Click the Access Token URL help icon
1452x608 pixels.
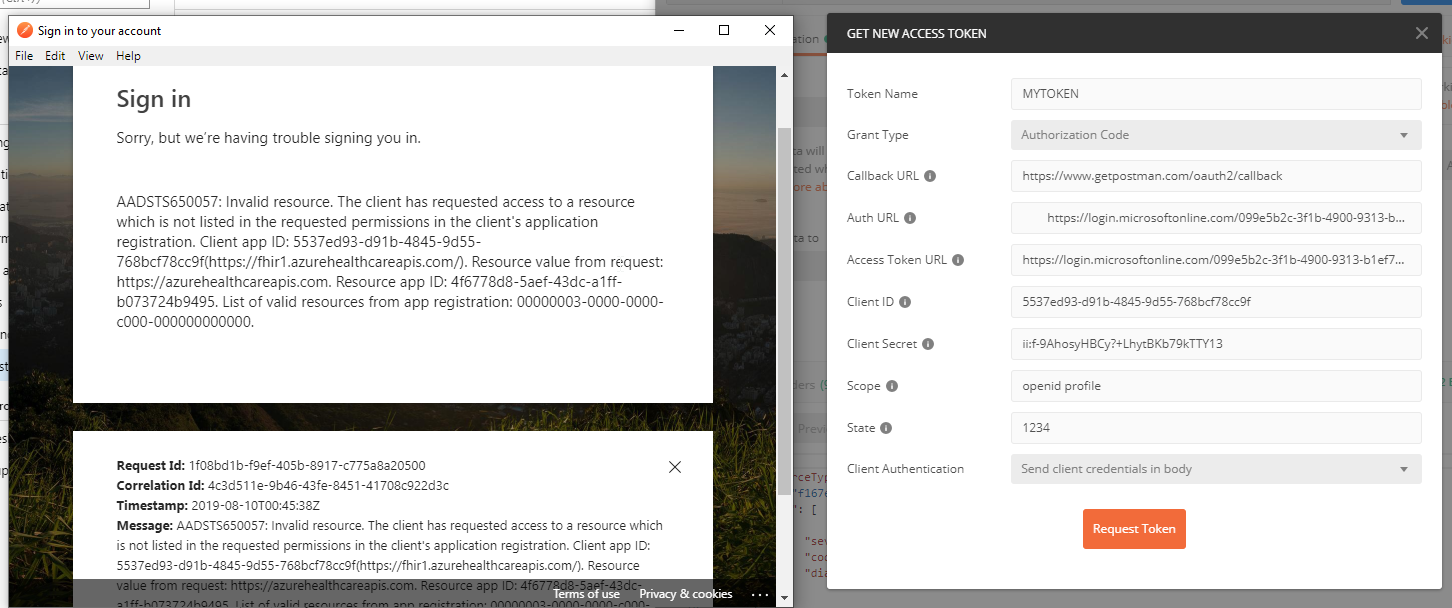(958, 259)
